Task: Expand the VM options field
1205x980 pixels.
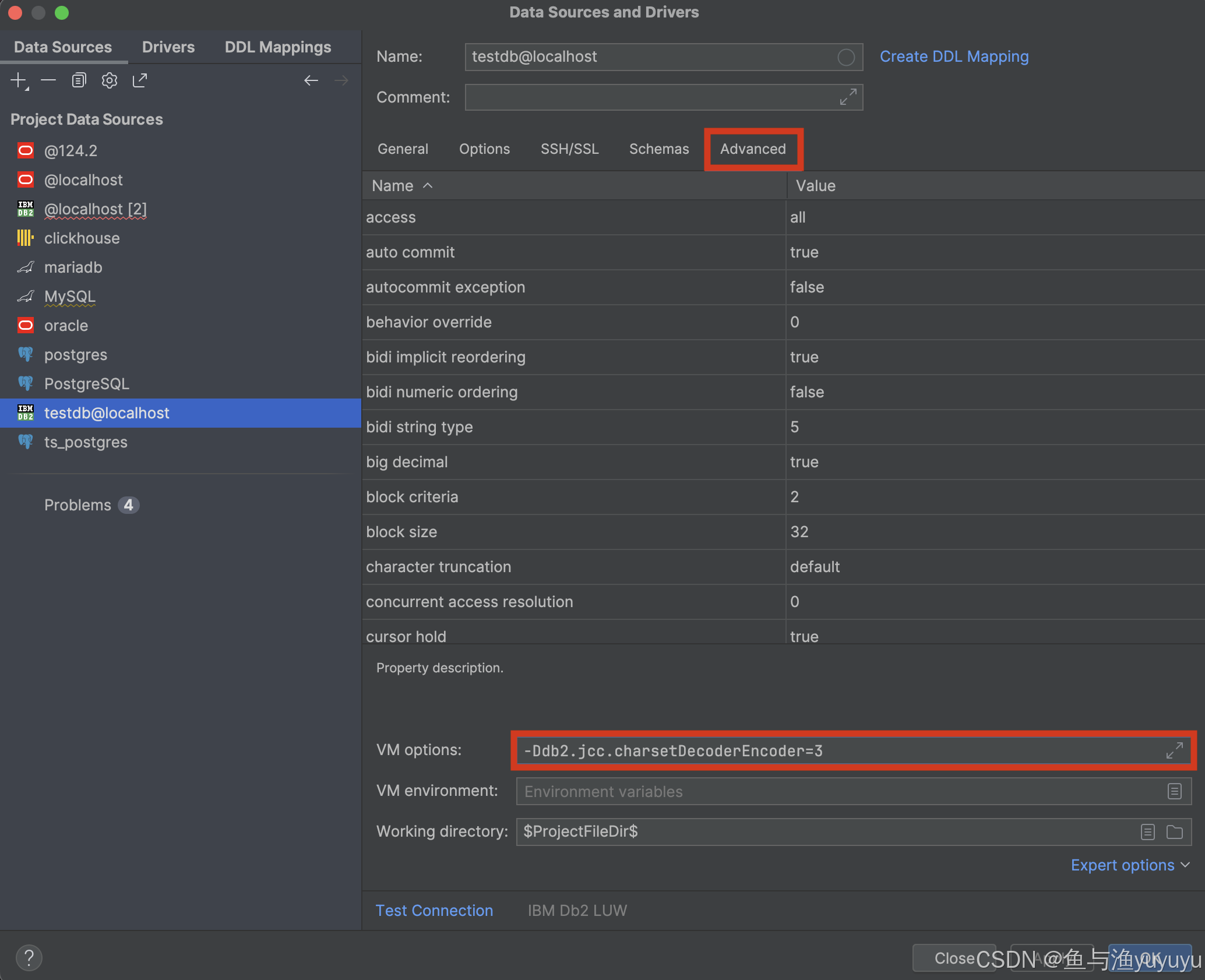Action: (1174, 750)
